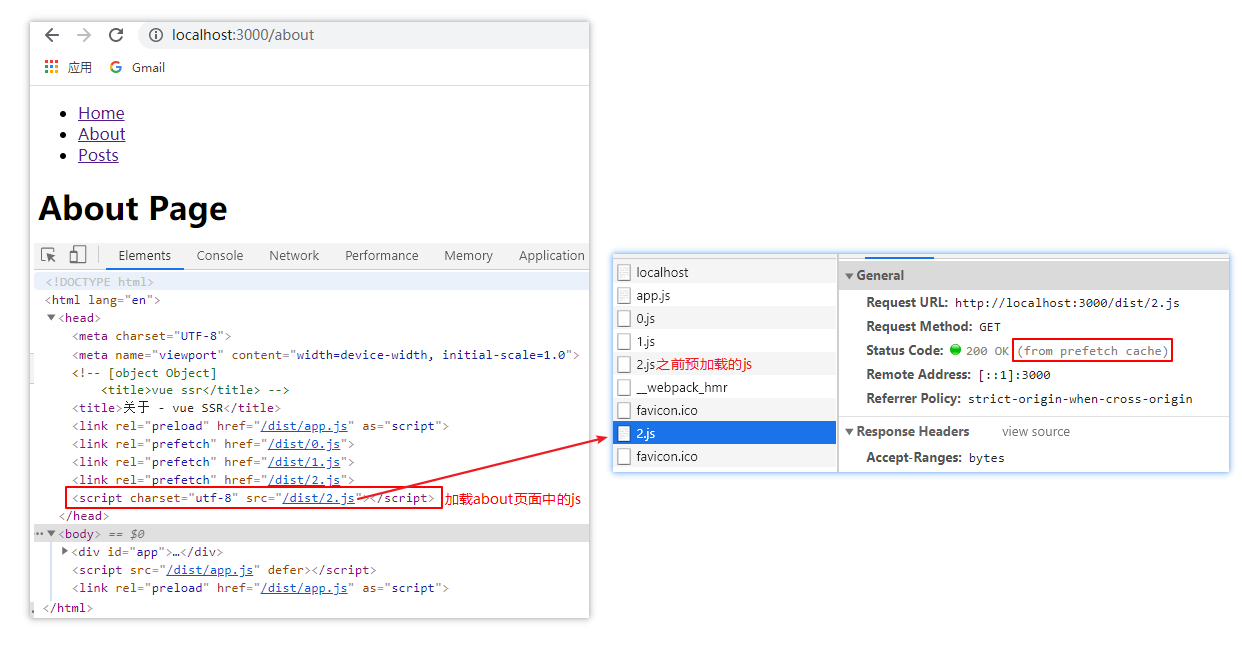This screenshot has height=653, width=1242.
Task: Go forward using the browser forward arrow
Action: pos(84,35)
